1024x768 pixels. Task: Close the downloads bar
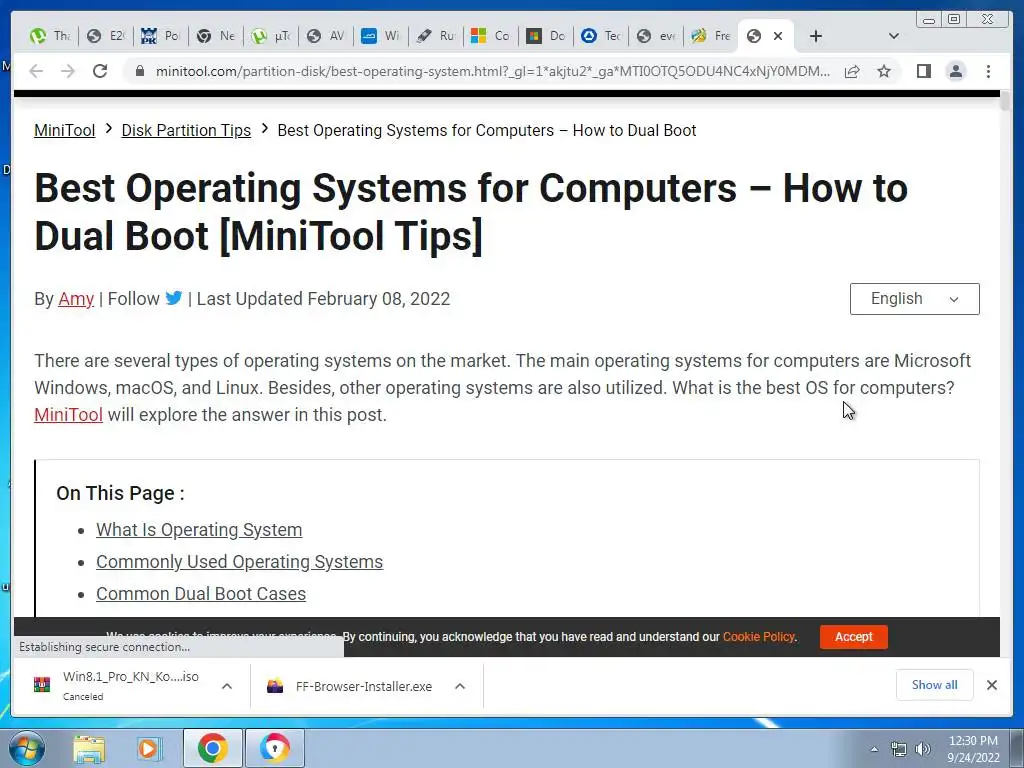[991, 685]
